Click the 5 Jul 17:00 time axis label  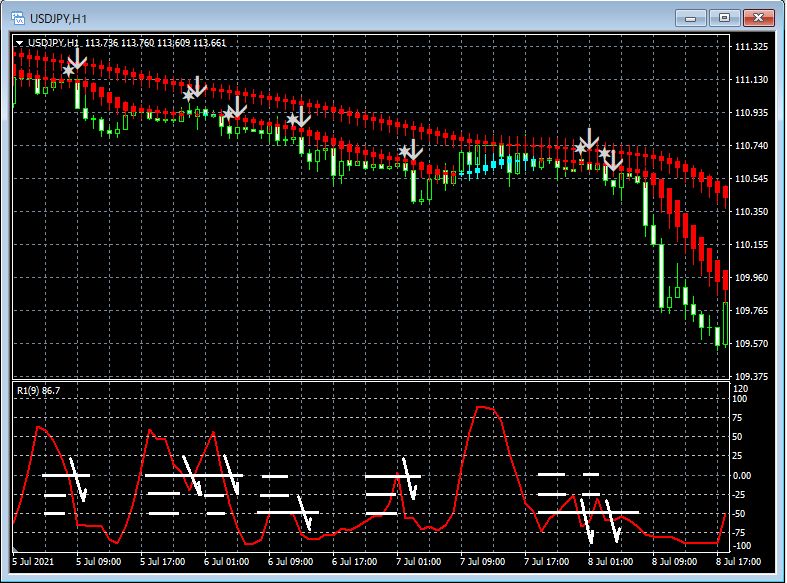pos(163,561)
